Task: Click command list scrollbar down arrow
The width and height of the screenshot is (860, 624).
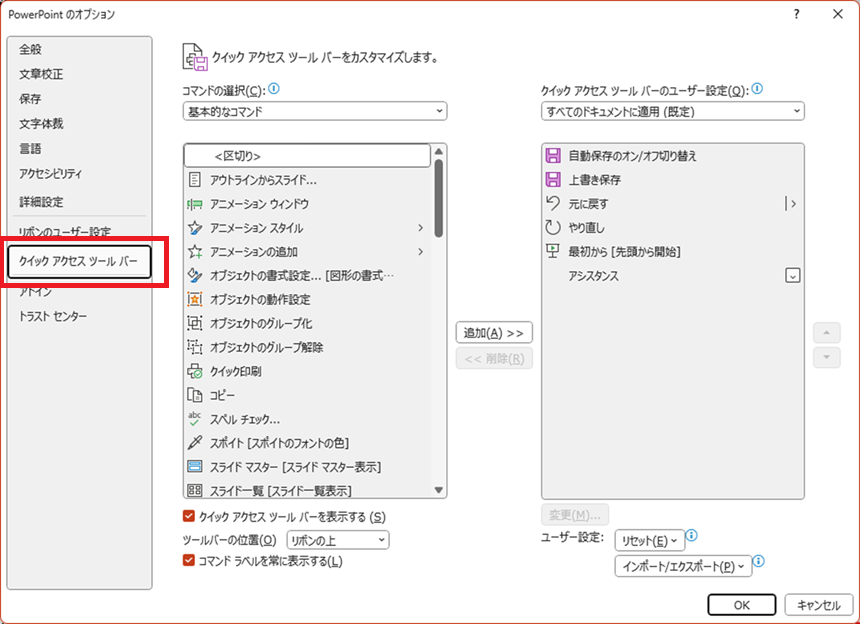Action: tap(439, 490)
